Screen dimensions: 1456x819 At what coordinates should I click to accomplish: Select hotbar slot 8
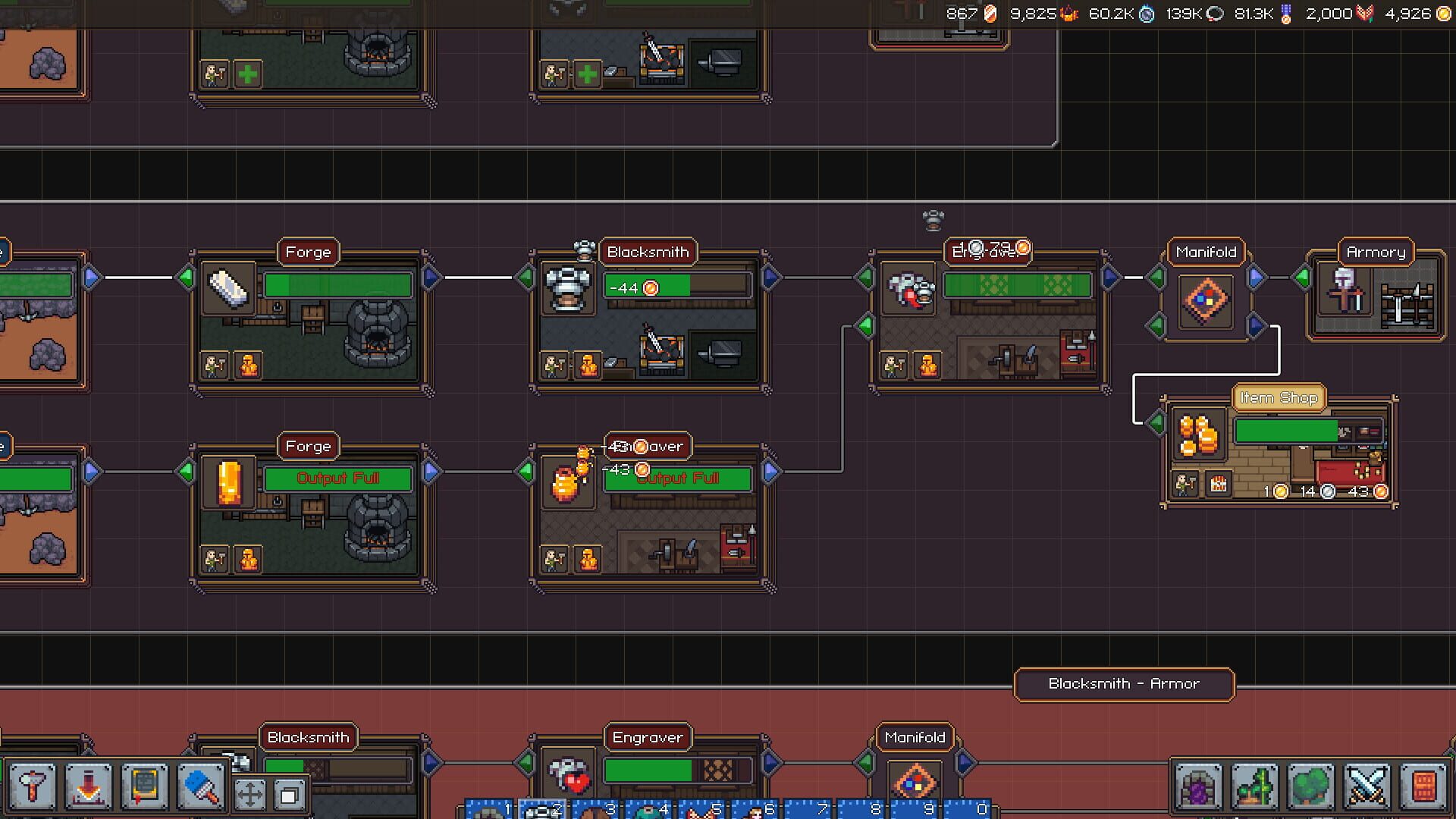pos(862,808)
